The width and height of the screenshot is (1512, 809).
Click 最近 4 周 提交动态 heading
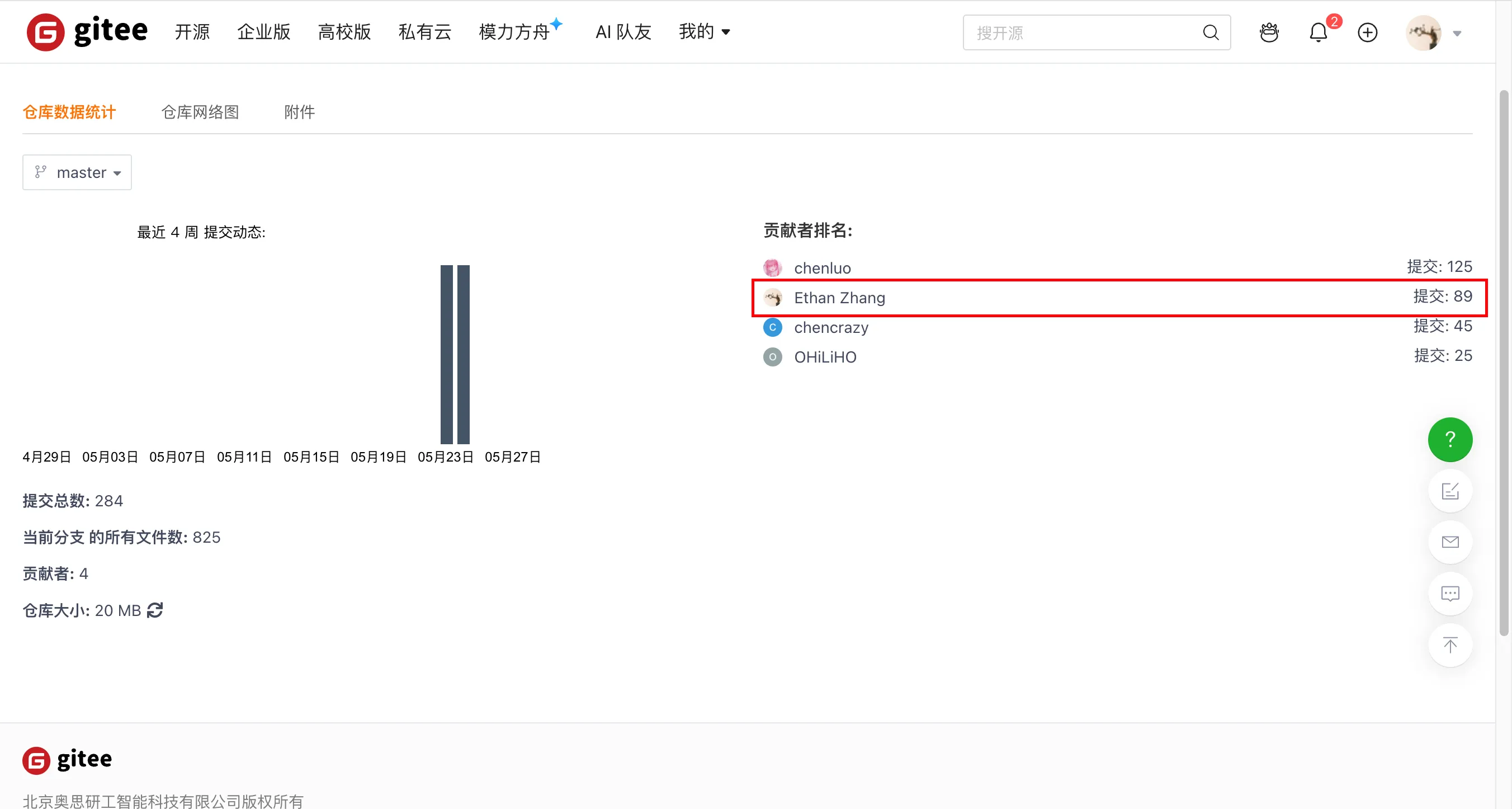(x=201, y=232)
